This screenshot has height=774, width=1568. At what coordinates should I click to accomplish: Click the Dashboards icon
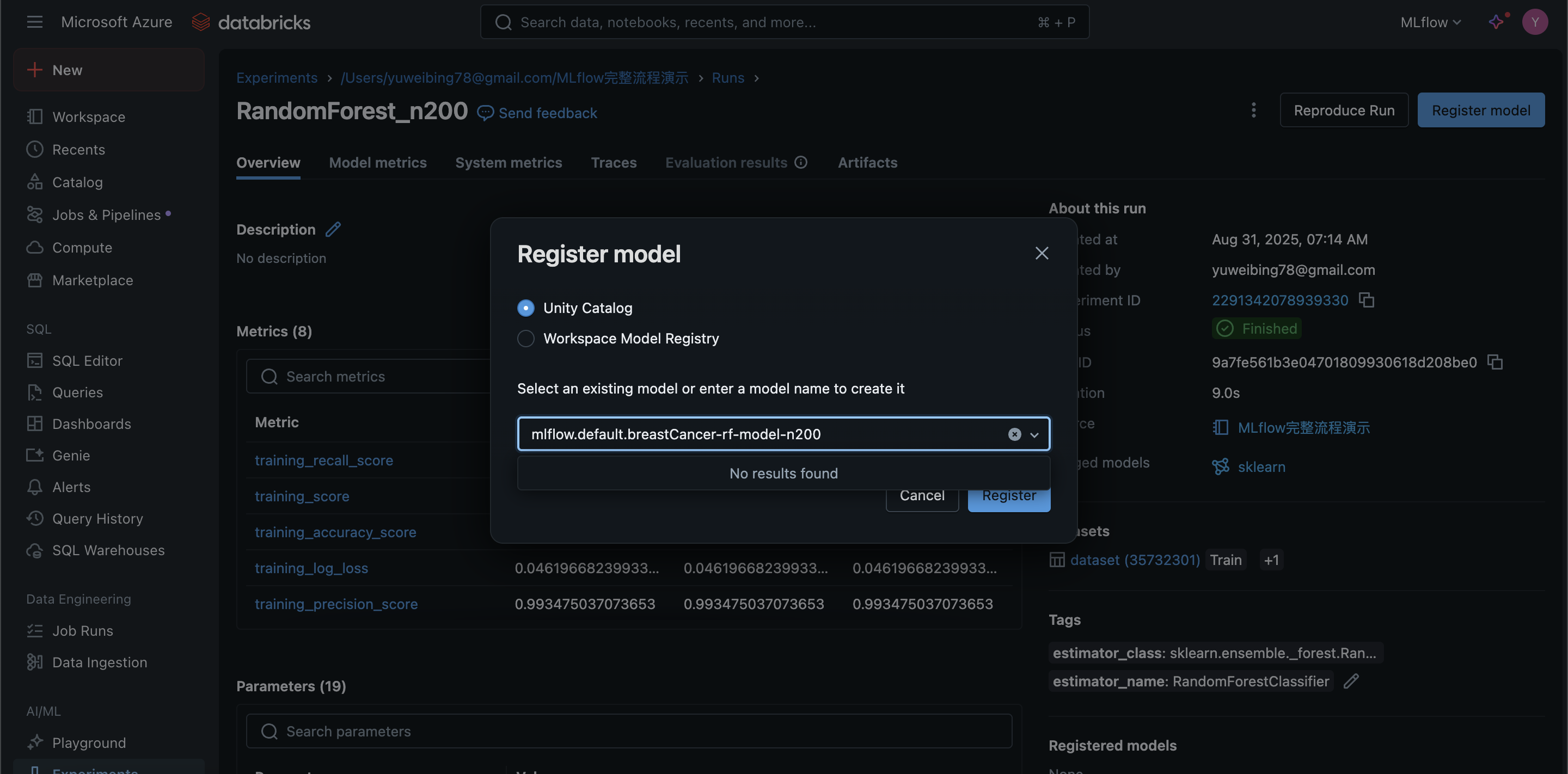pos(35,424)
